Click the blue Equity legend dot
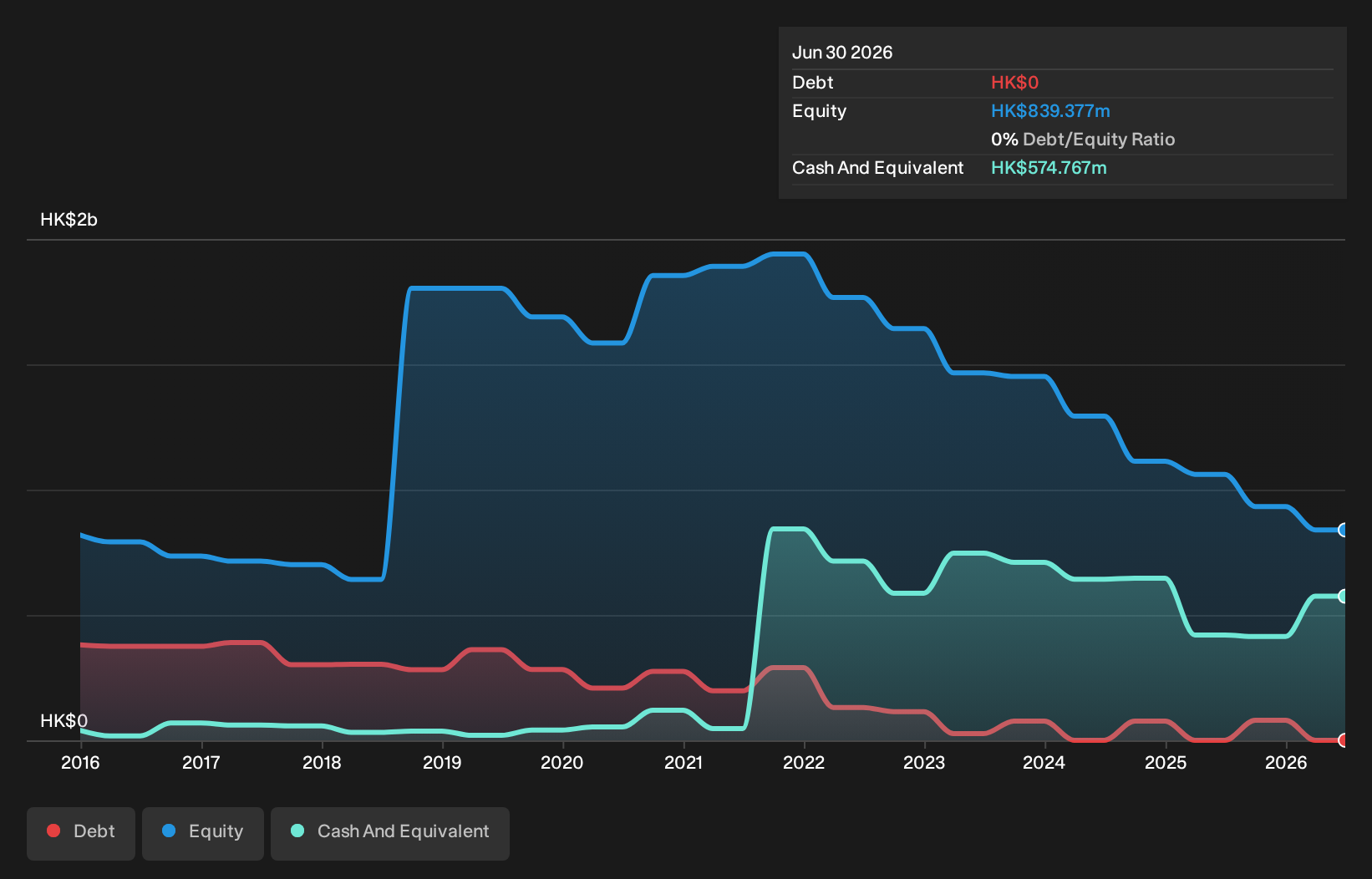1372x879 pixels. pos(169,831)
